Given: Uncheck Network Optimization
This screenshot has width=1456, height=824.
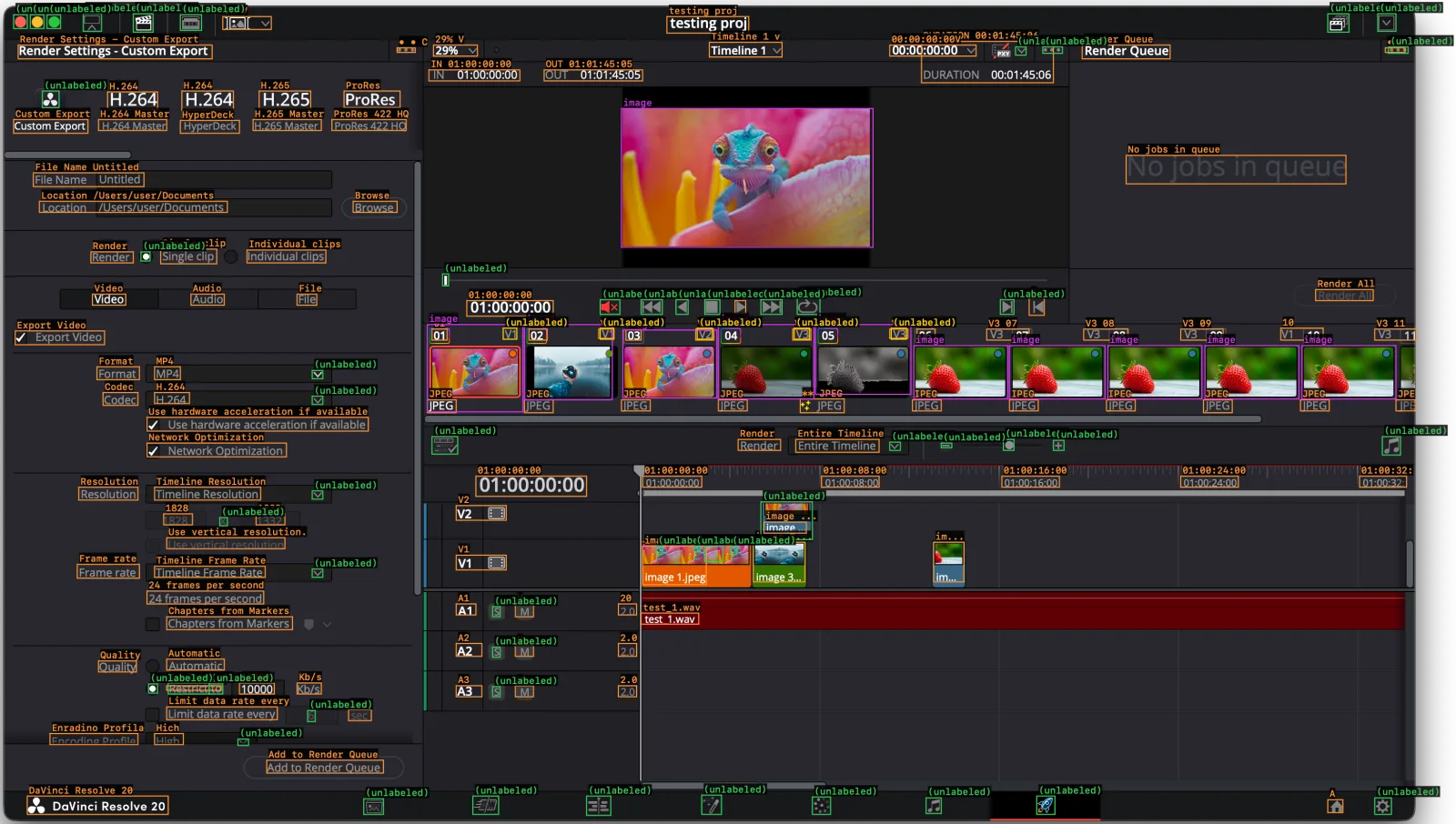Looking at the screenshot, I should coord(154,451).
